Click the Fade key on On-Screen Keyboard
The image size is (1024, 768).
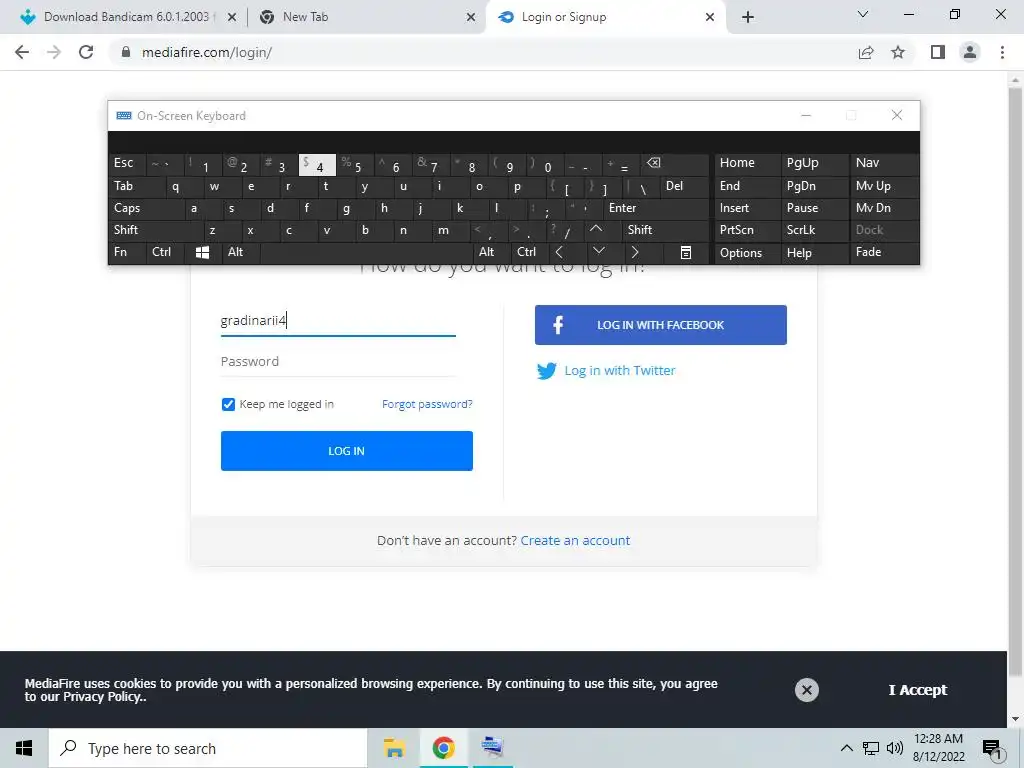(884, 252)
